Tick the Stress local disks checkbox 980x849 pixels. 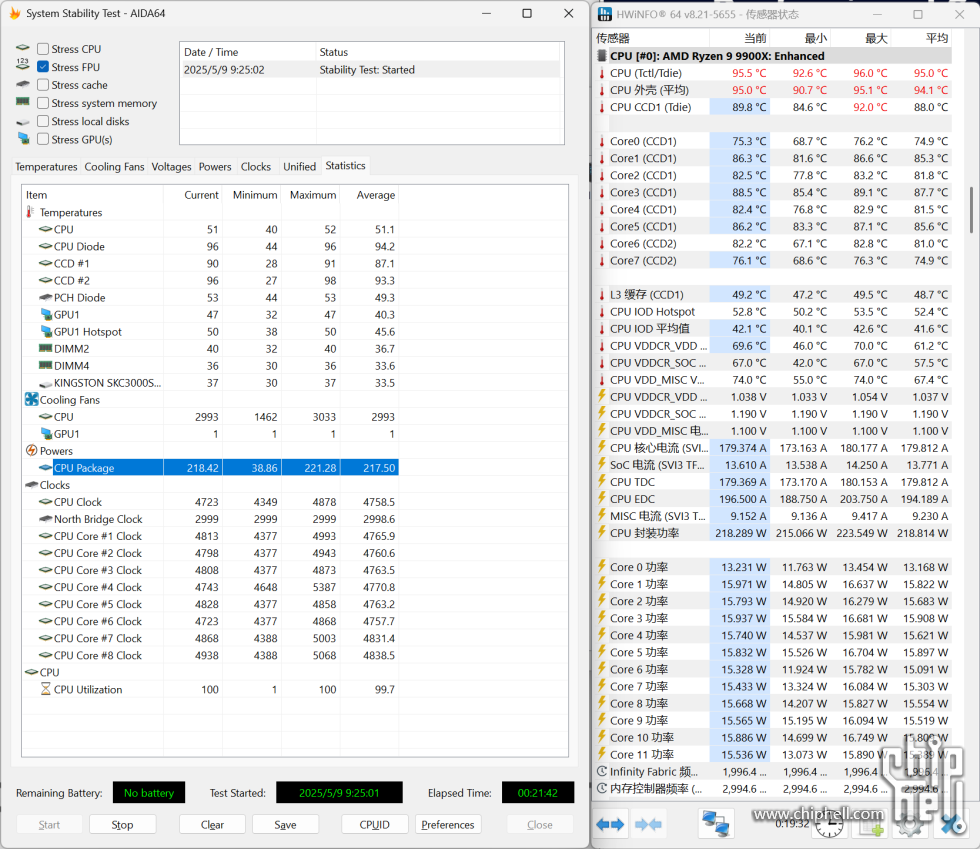coord(43,121)
